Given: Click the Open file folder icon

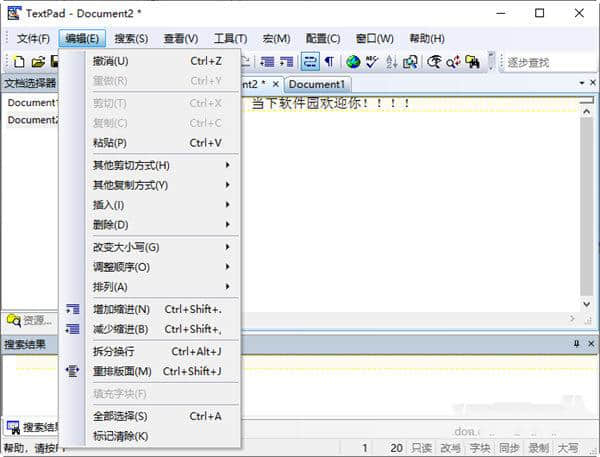Looking at the screenshot, I should [x=38, y=62].
